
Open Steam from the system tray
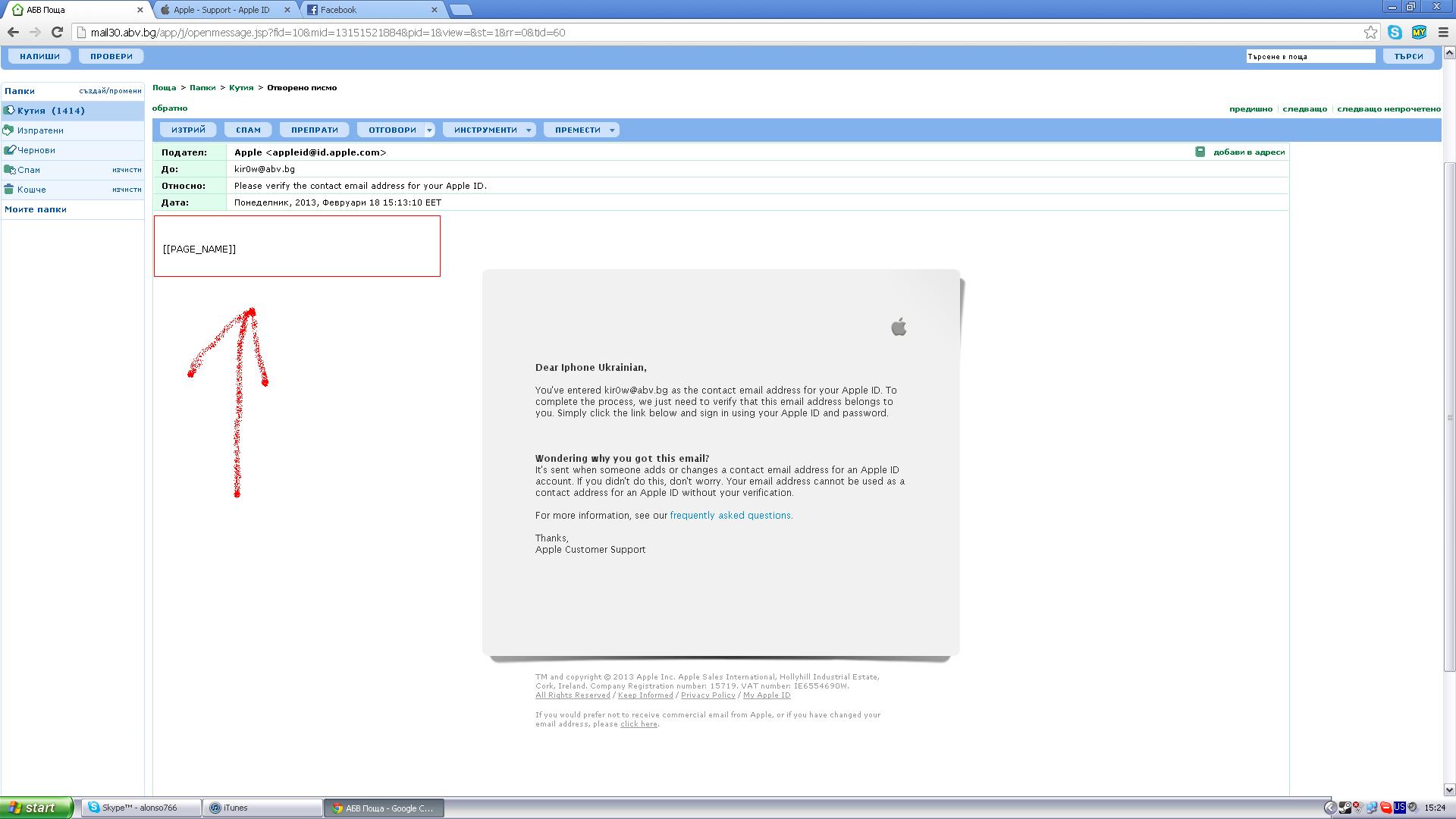(x=1345, y=808)
